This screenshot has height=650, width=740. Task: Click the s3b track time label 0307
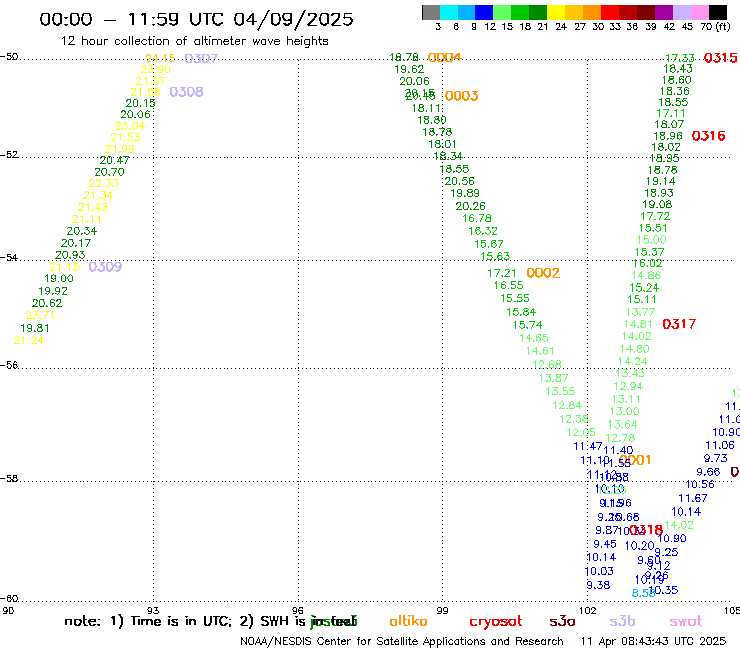[201, 59]
